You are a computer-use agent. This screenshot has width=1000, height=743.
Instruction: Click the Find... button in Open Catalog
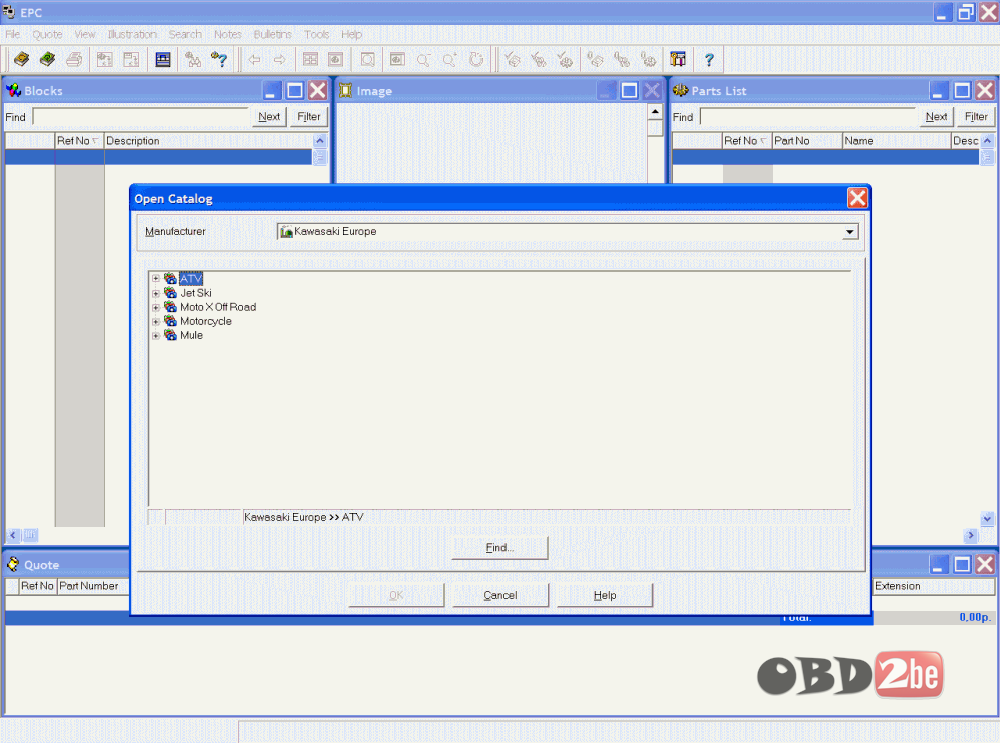499,548
